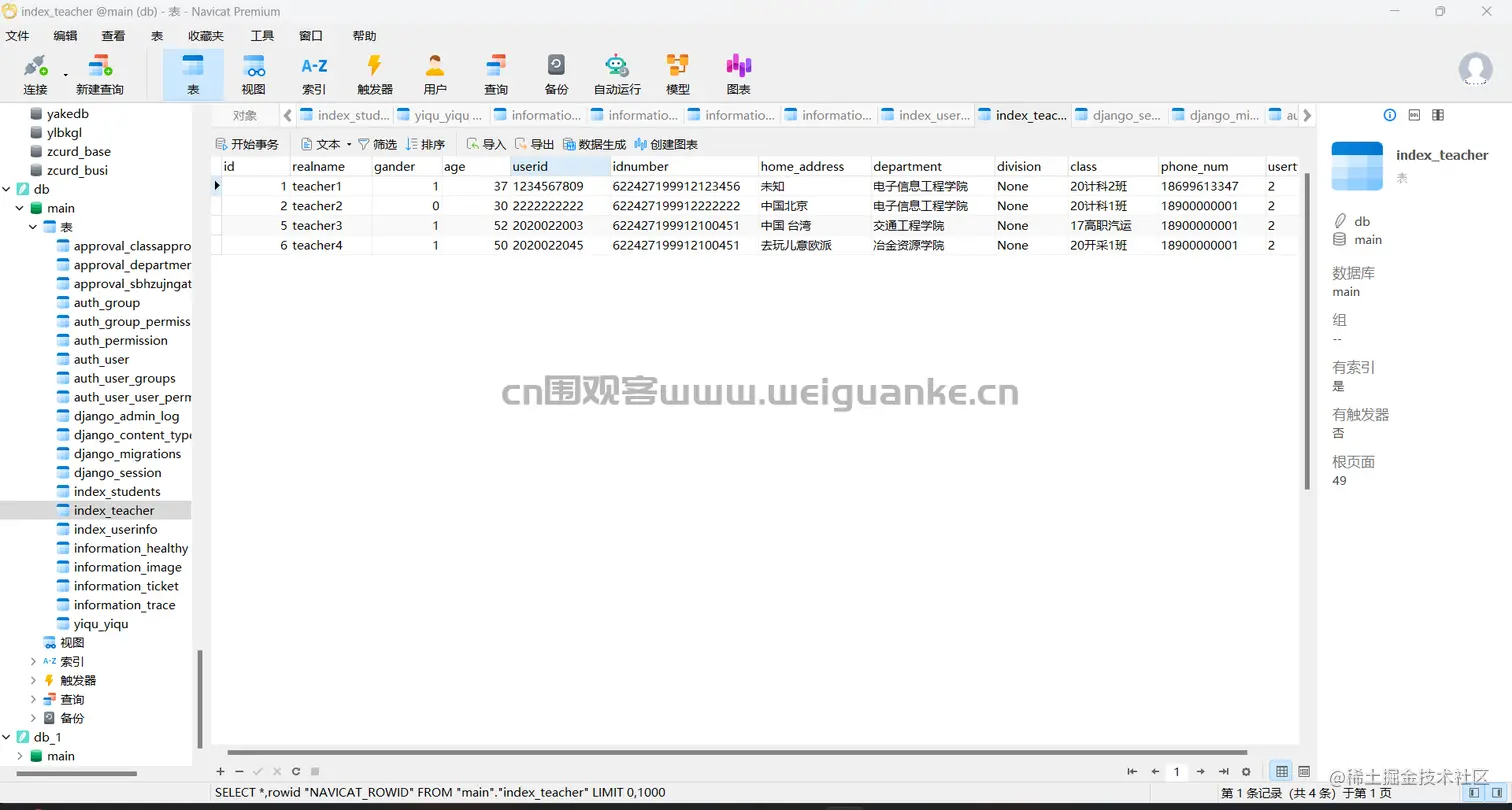Open the 查询 query toolbar icon
1512x810 pixels.
coord(496,75)
